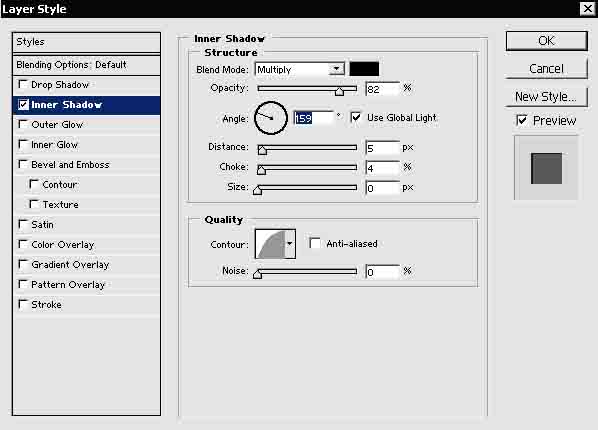Screen dimensions: 598x430
Task: Enable the Satin checkbox
Action: tap(23, 224)
